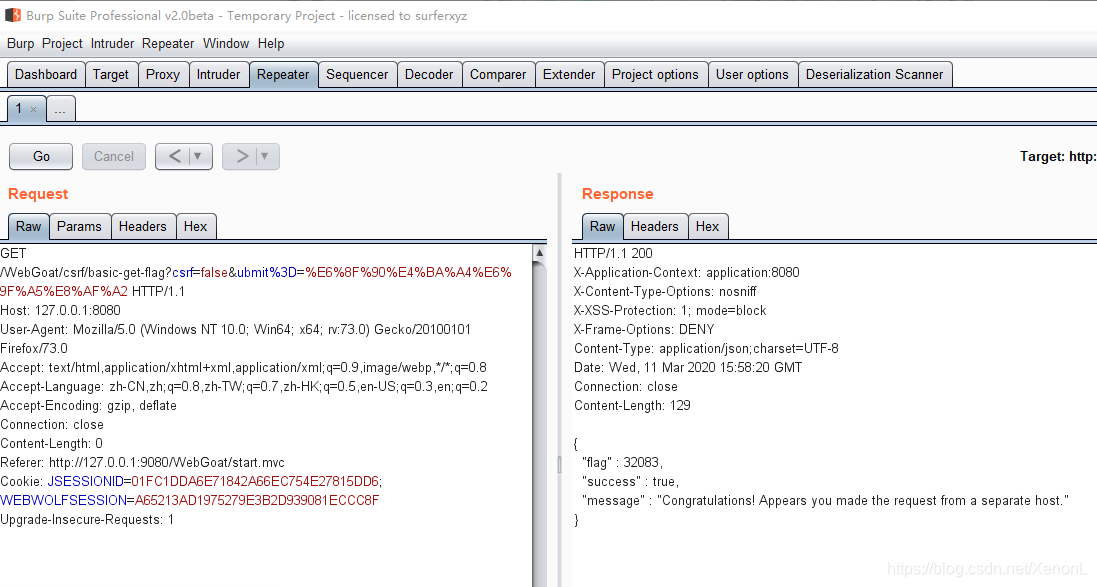Open the back history dropdown arrow

pyautogui.click(x=198, y=156)
